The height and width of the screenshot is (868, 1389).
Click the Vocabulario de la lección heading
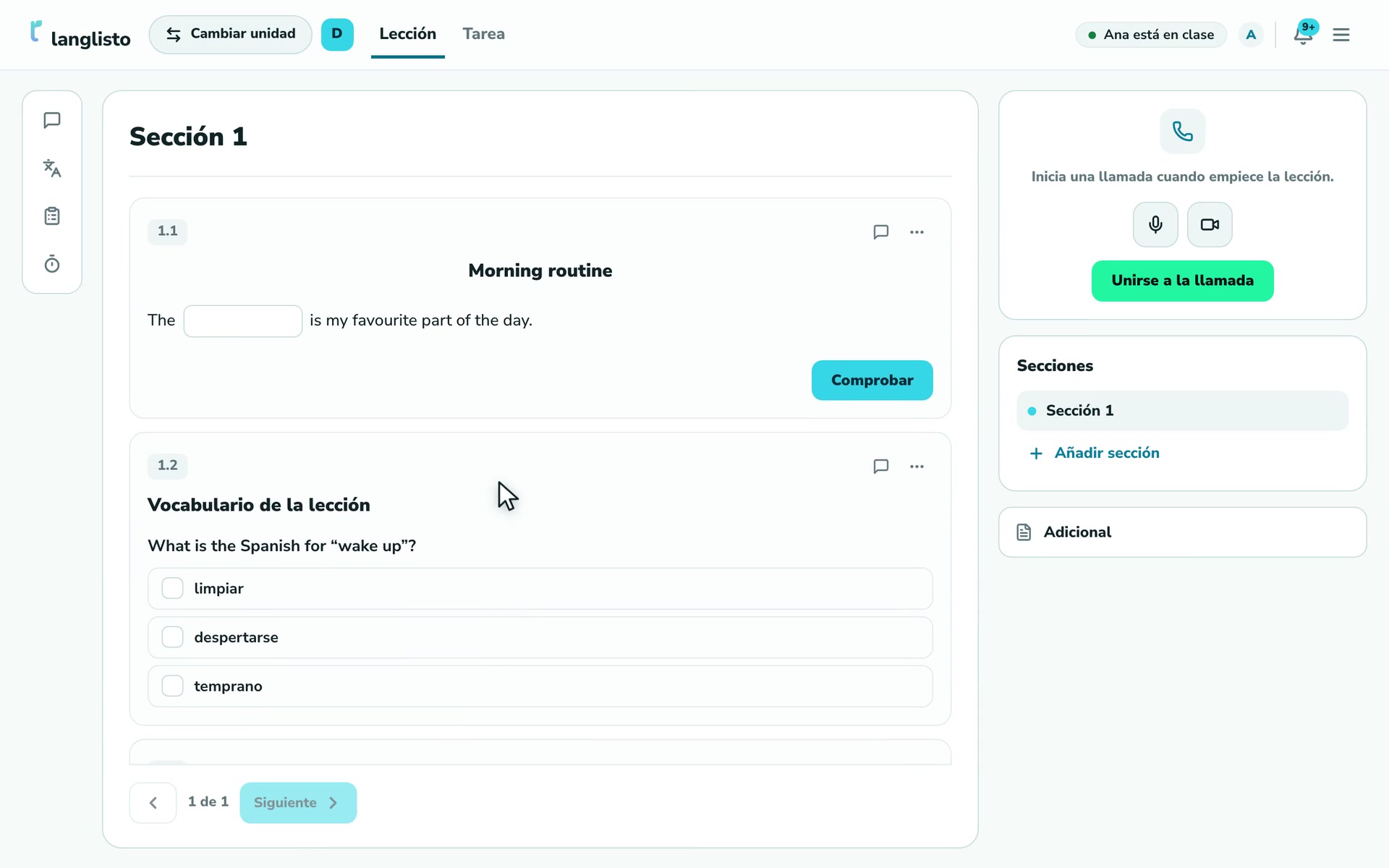pos(259,505)
